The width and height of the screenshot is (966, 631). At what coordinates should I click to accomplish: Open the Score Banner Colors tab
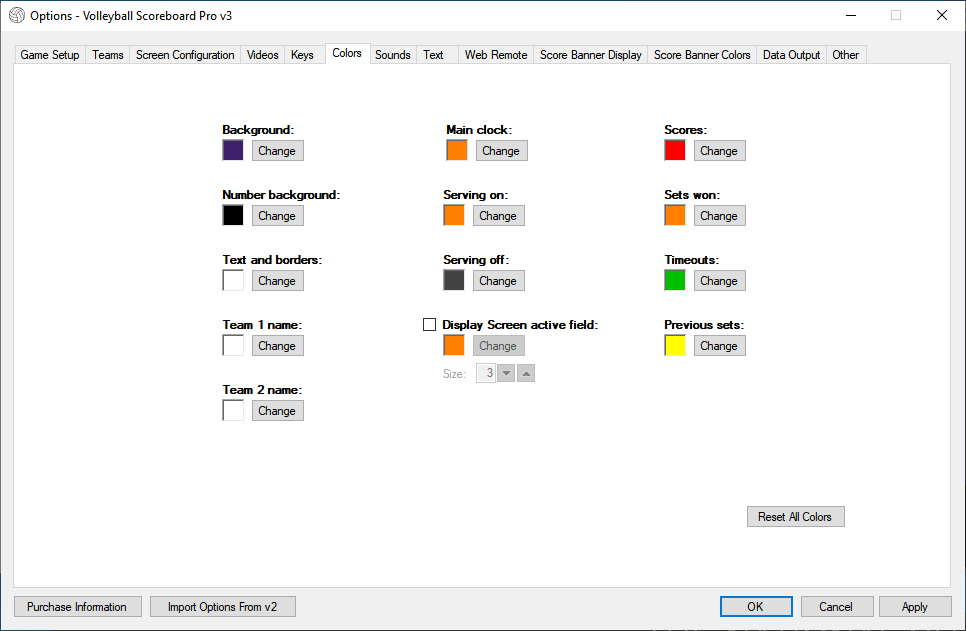click(x=702, y=55)
